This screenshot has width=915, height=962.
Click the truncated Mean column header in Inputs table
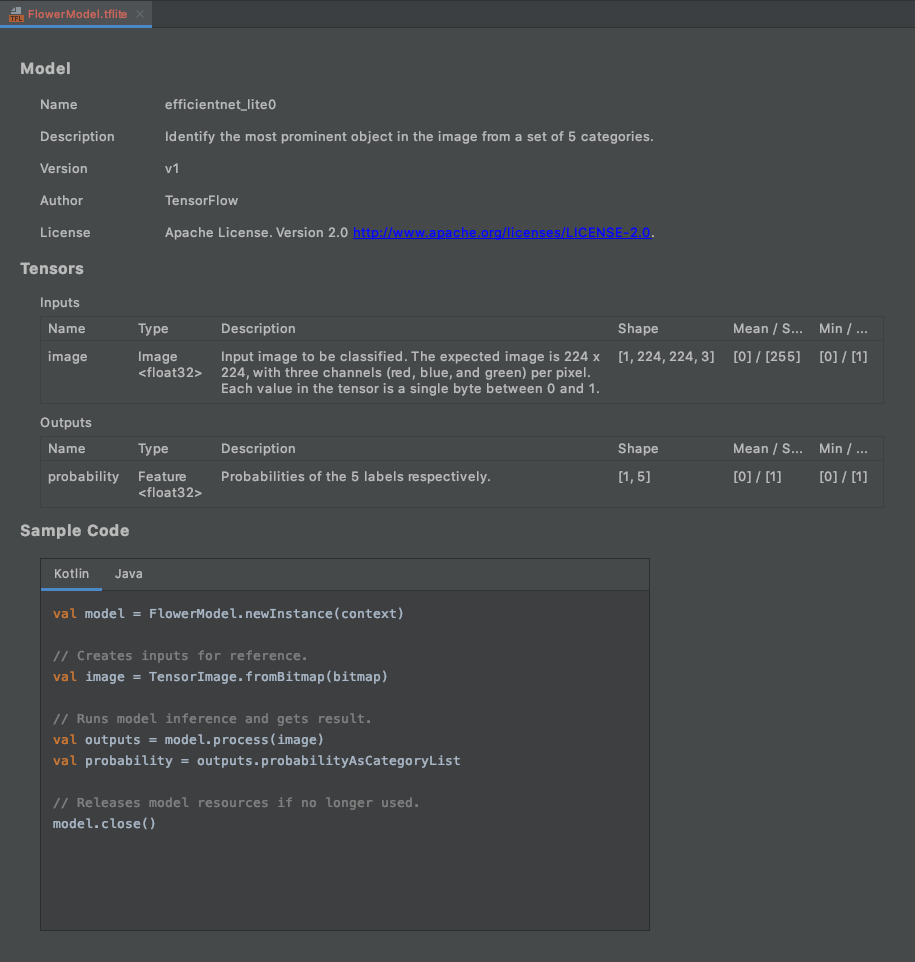coord(767,329)
